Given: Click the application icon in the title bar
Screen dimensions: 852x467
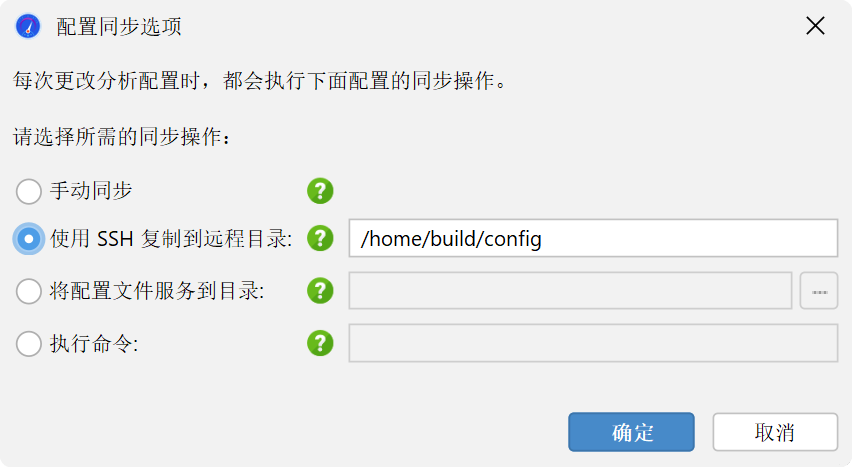Looking at the screenshot, I should [x=28, y=26].
